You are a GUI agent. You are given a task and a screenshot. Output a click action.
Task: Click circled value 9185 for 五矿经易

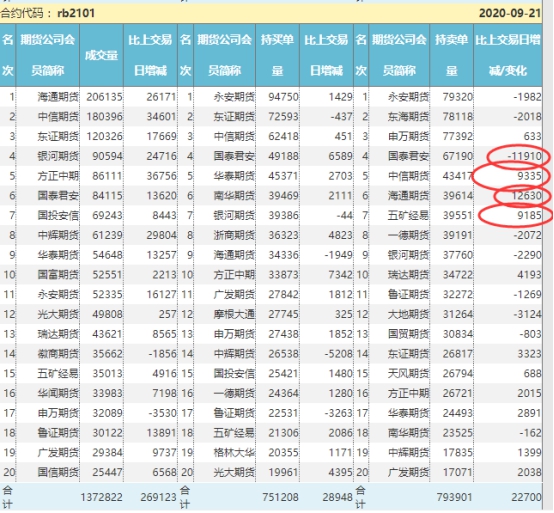(x=529, y=215)
